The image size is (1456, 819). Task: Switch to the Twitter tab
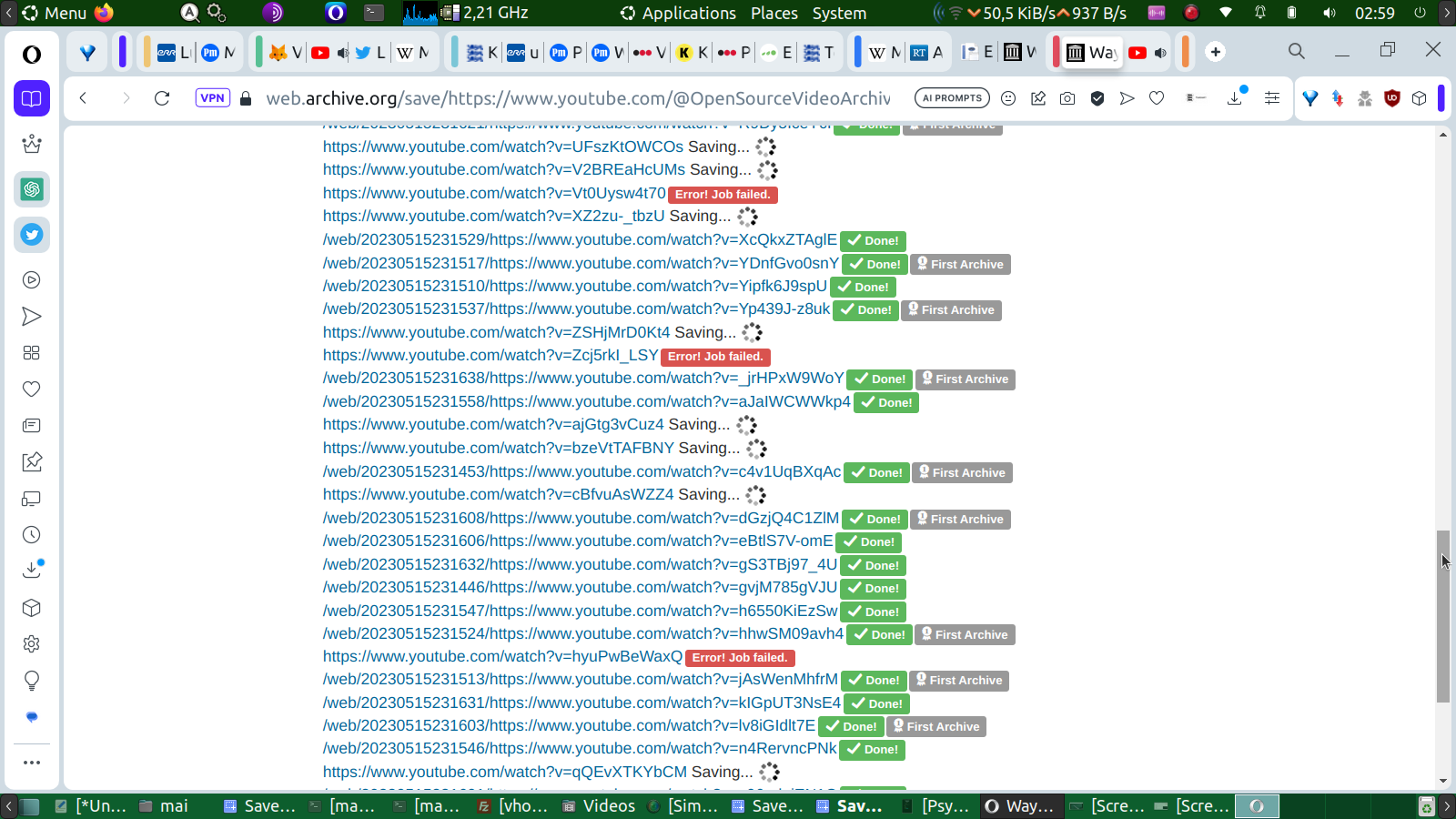[369, 53]
